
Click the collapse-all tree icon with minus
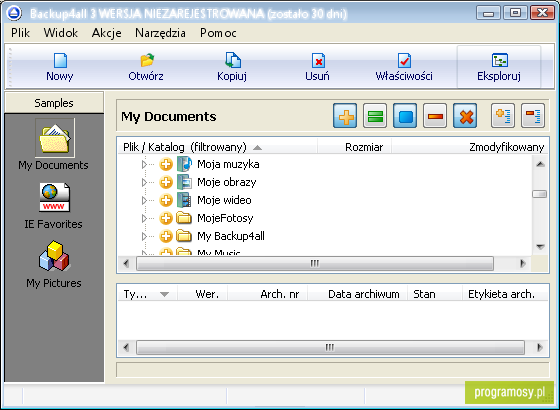tap(533, 116)
